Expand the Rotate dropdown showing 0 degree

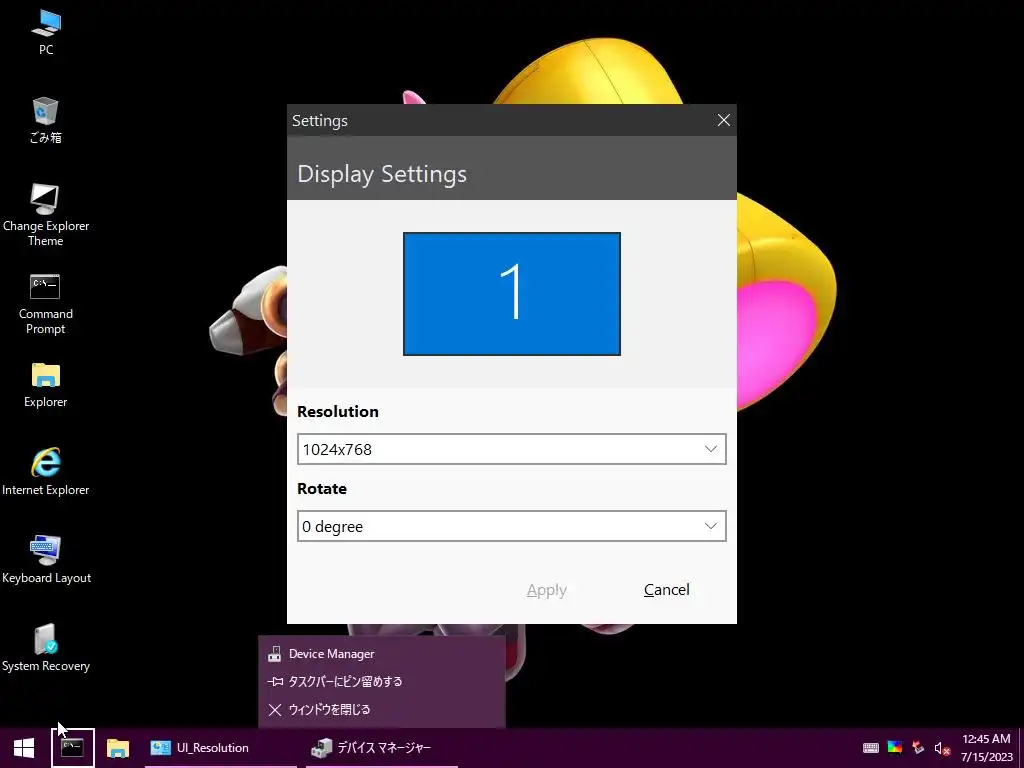(x=511, y=526)
